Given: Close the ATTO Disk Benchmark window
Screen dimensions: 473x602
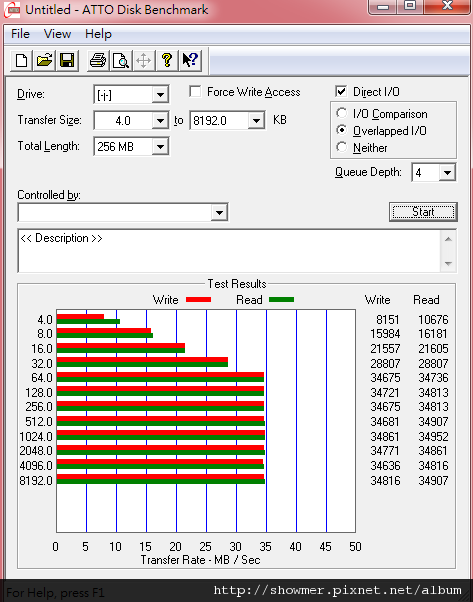Looking at the screenshot, I should click(447, 6).
